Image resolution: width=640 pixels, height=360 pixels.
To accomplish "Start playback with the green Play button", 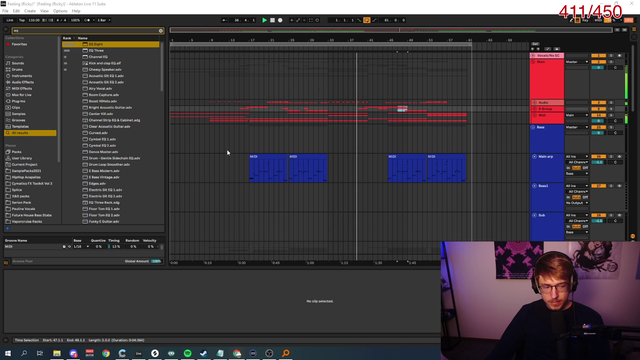I will (x=264, y=20).
